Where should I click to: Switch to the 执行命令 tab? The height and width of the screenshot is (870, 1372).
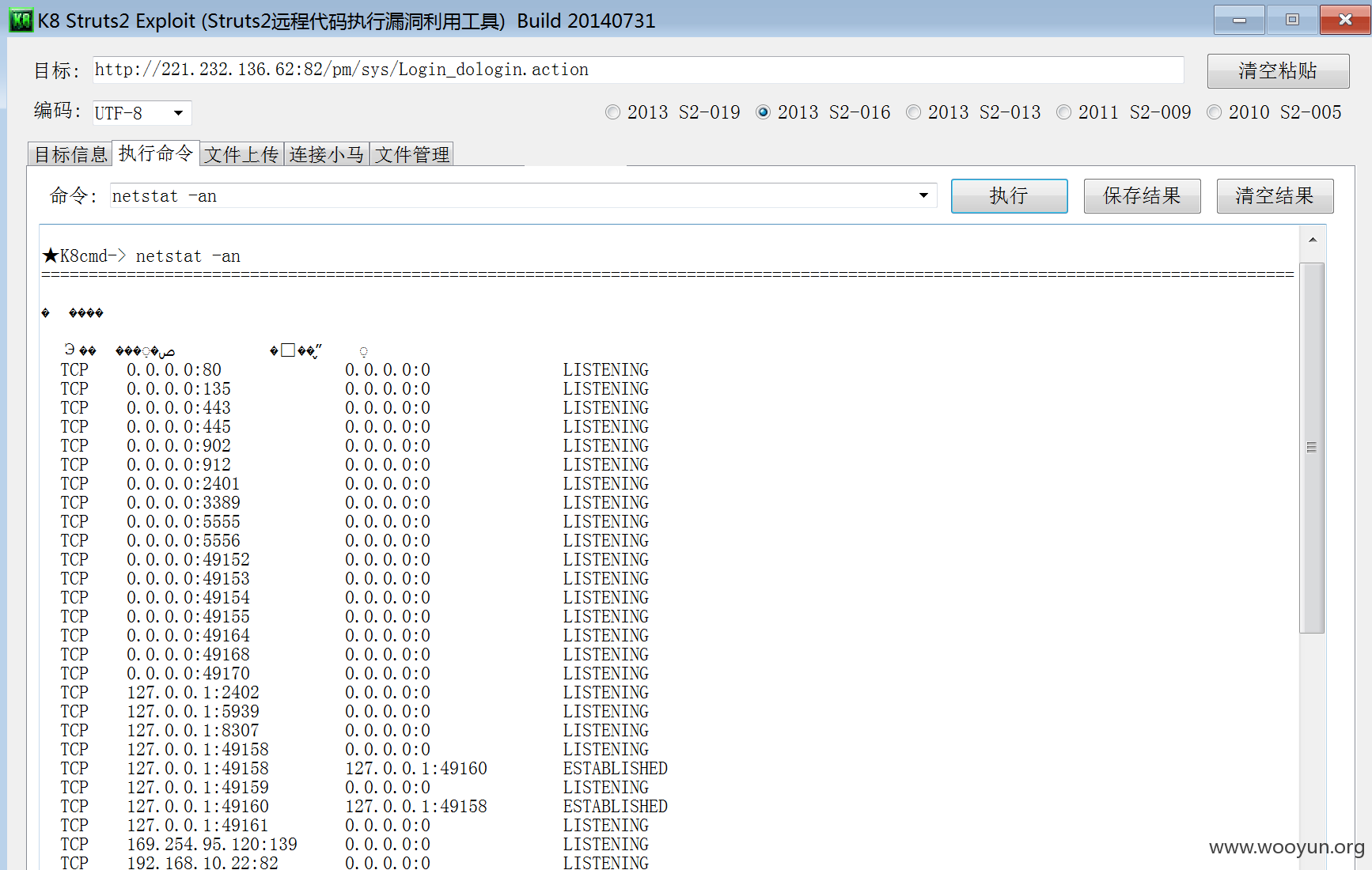[x=156, y=153]
